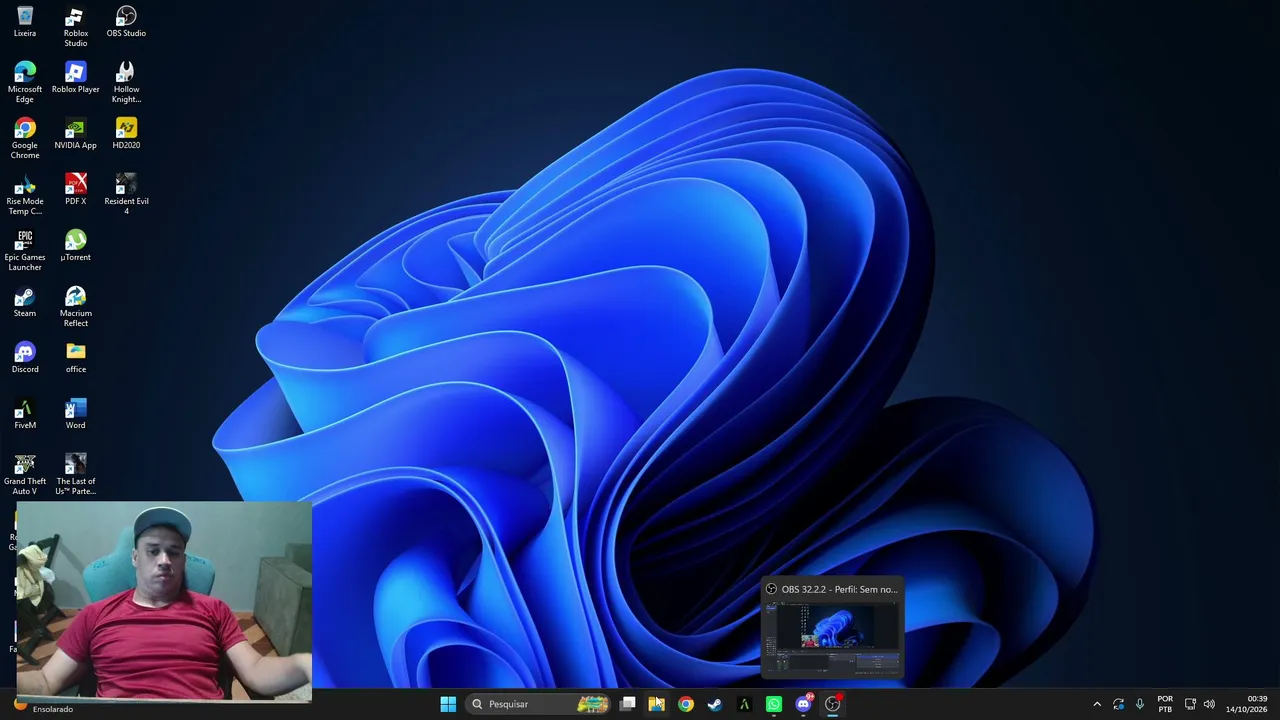The height and width of the screenshot is (720, 1280).
Task: Open the Lixeira recycle bin icon
Action: [x=25, y=22]
